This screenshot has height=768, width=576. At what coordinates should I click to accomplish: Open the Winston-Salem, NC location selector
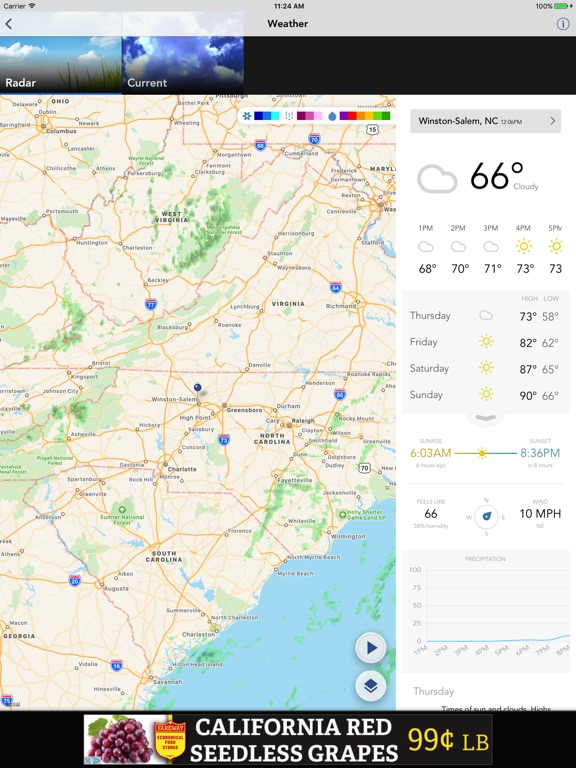tap(485, 121)
